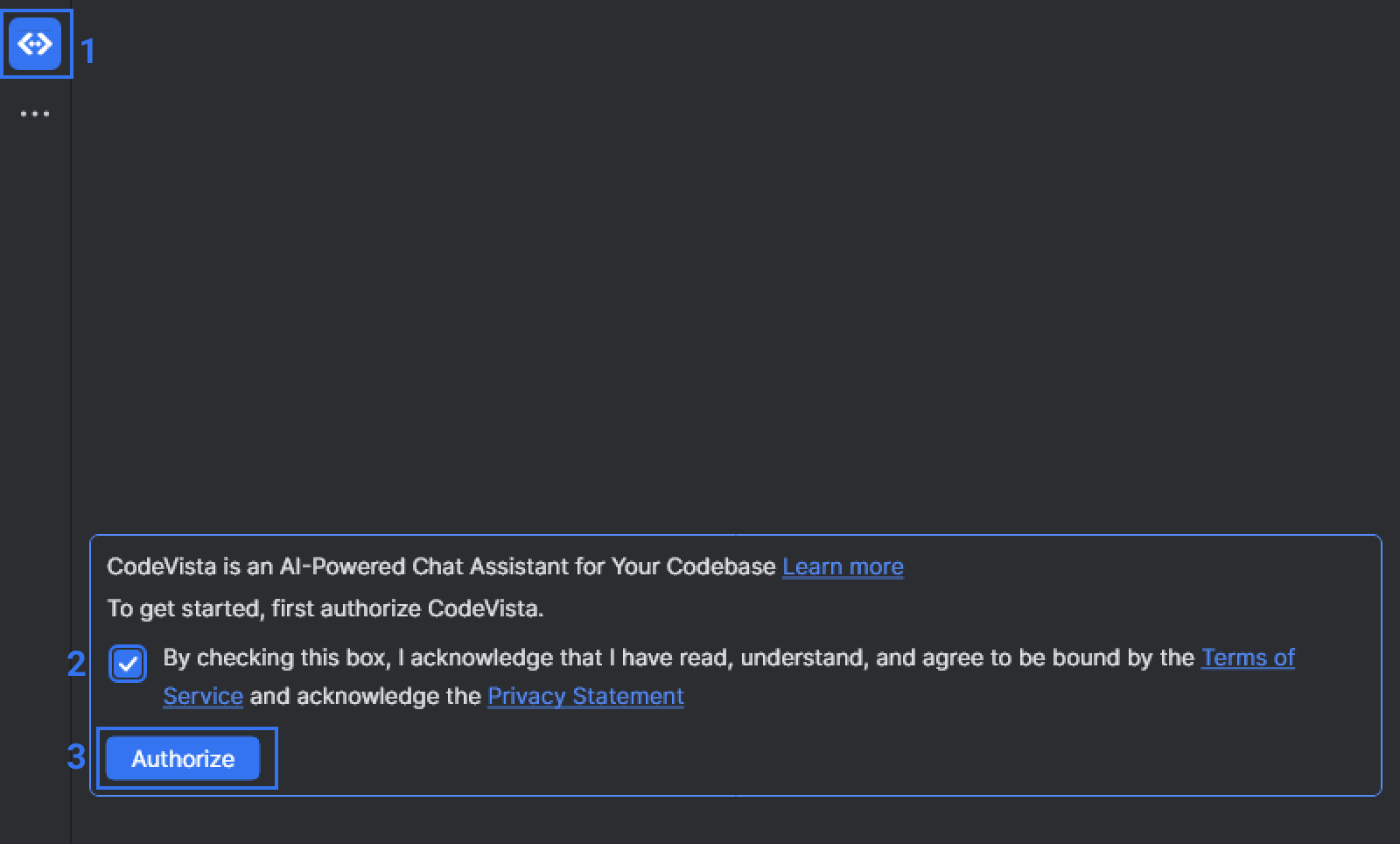
Task: Click annotation number 1 beside the CodeVista icon
Action: (87, 53)
